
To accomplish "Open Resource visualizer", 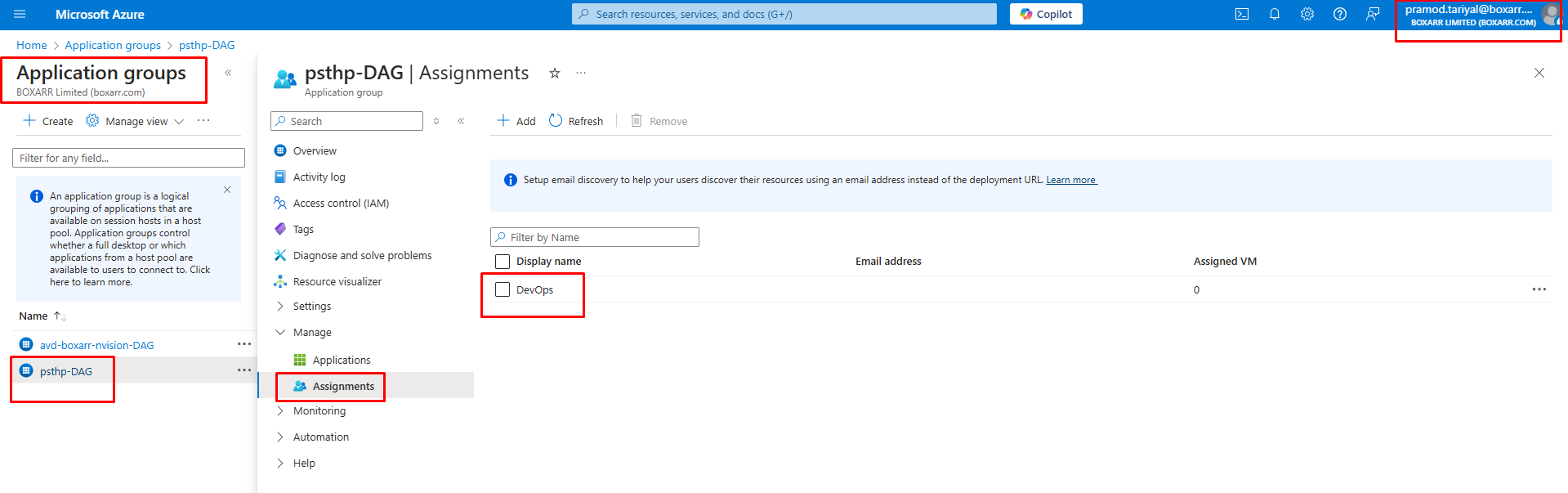I will (x=337, y=281).
